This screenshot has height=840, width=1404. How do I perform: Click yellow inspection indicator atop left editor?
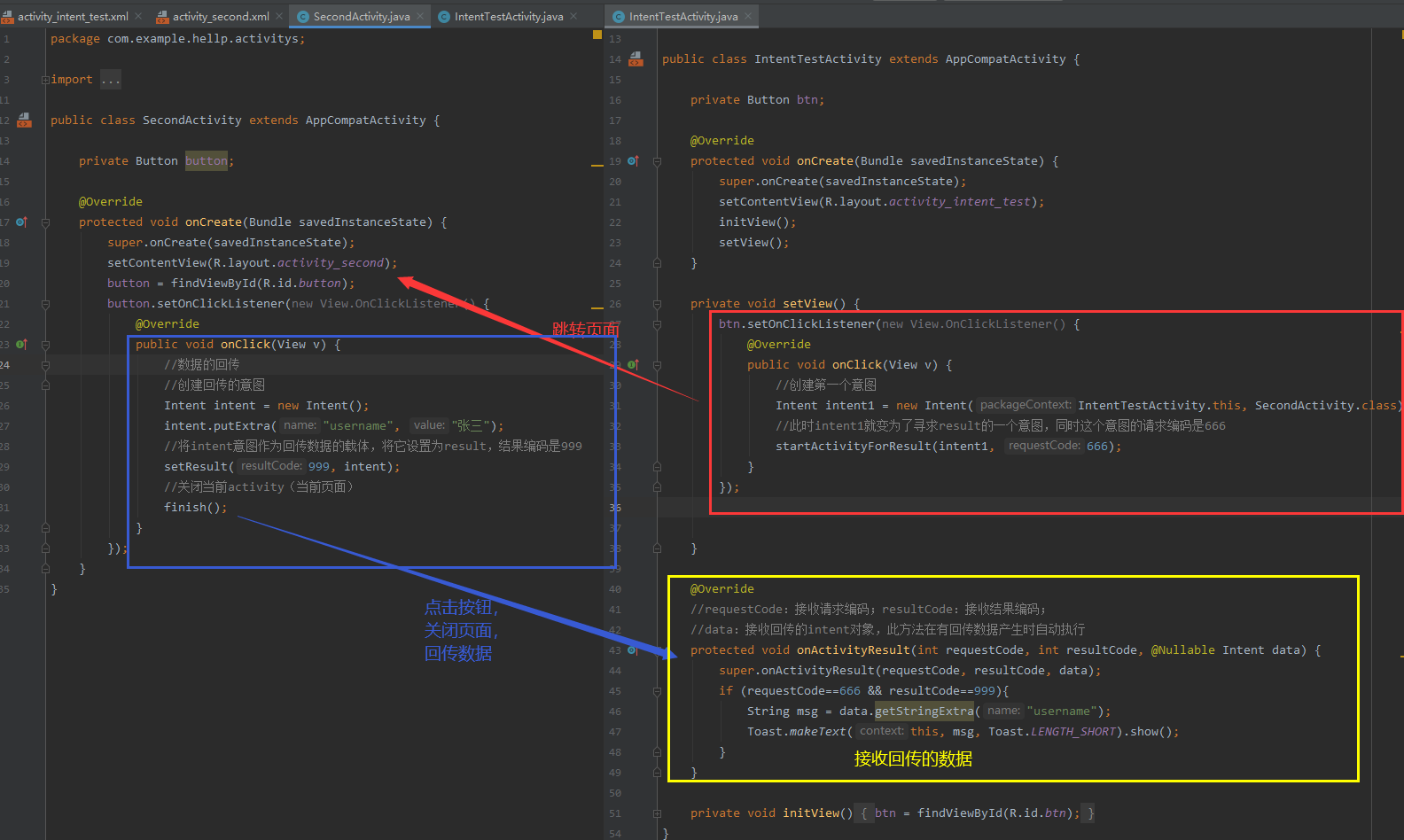(x=597, y=35)
